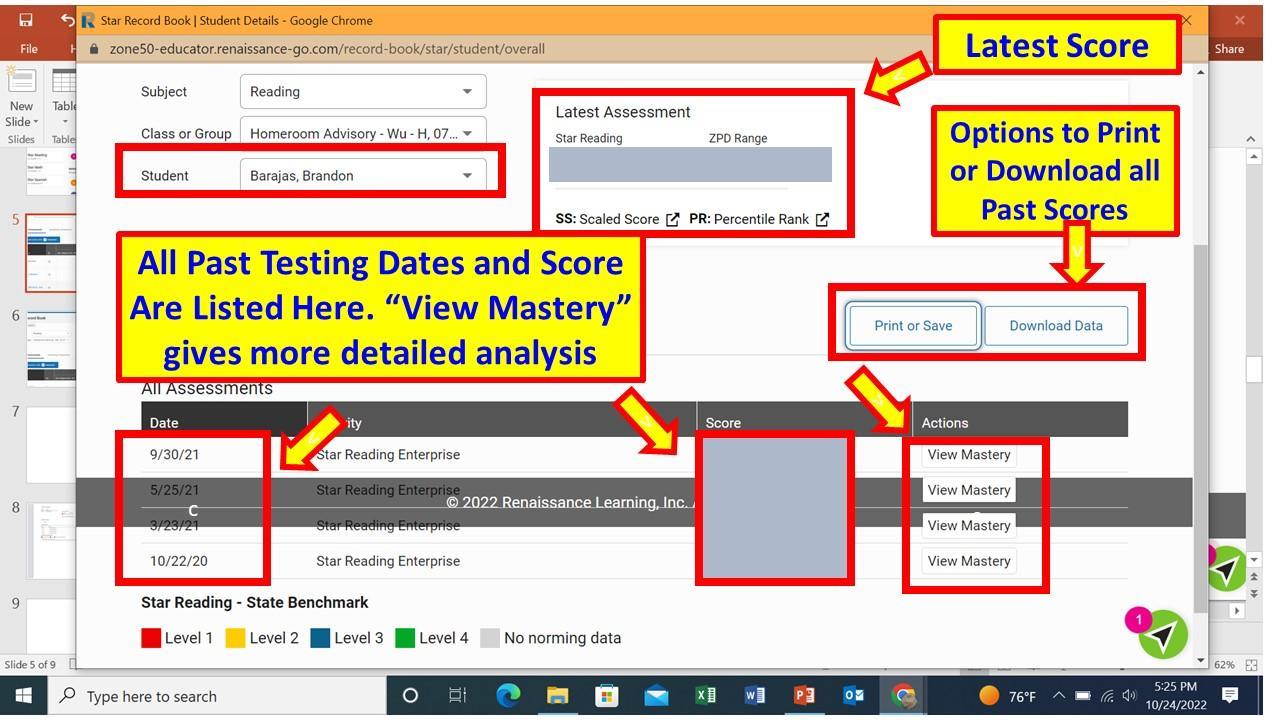Click the Renaissance logo on the browser tab
The image size is (1280, 720).
coord(89,20)
